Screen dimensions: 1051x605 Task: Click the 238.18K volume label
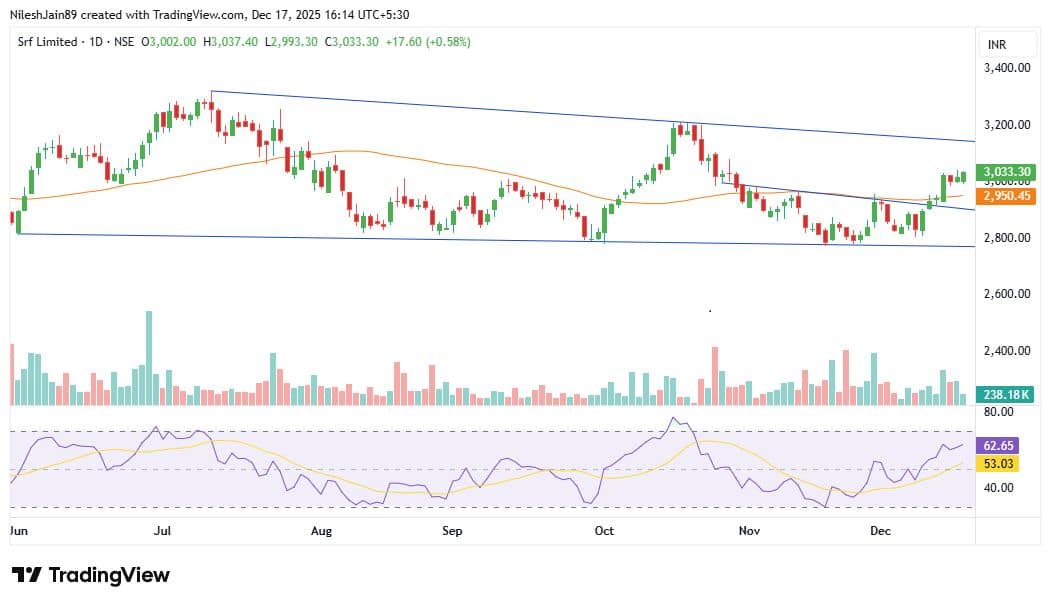coord(1006,395)
